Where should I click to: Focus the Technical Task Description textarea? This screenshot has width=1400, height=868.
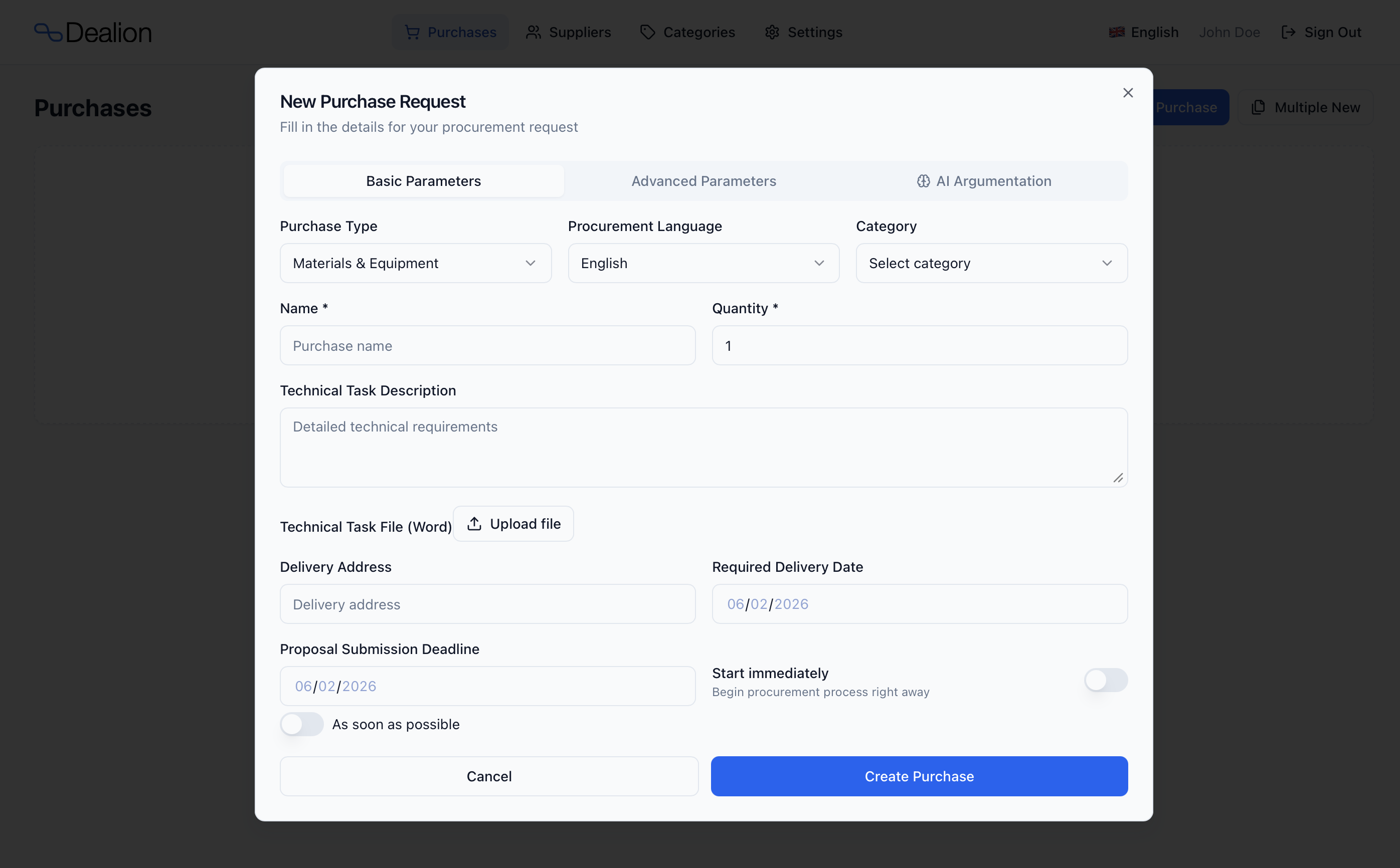click(x=704, y=447)
